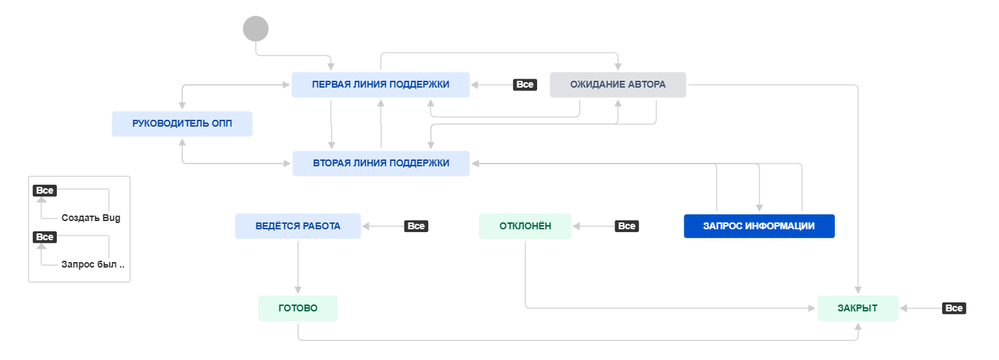
Task: Select the ВТОРАЯ ЛИНИЯ ПОДДЕРЖКИ status
Action: click(381, 164)
